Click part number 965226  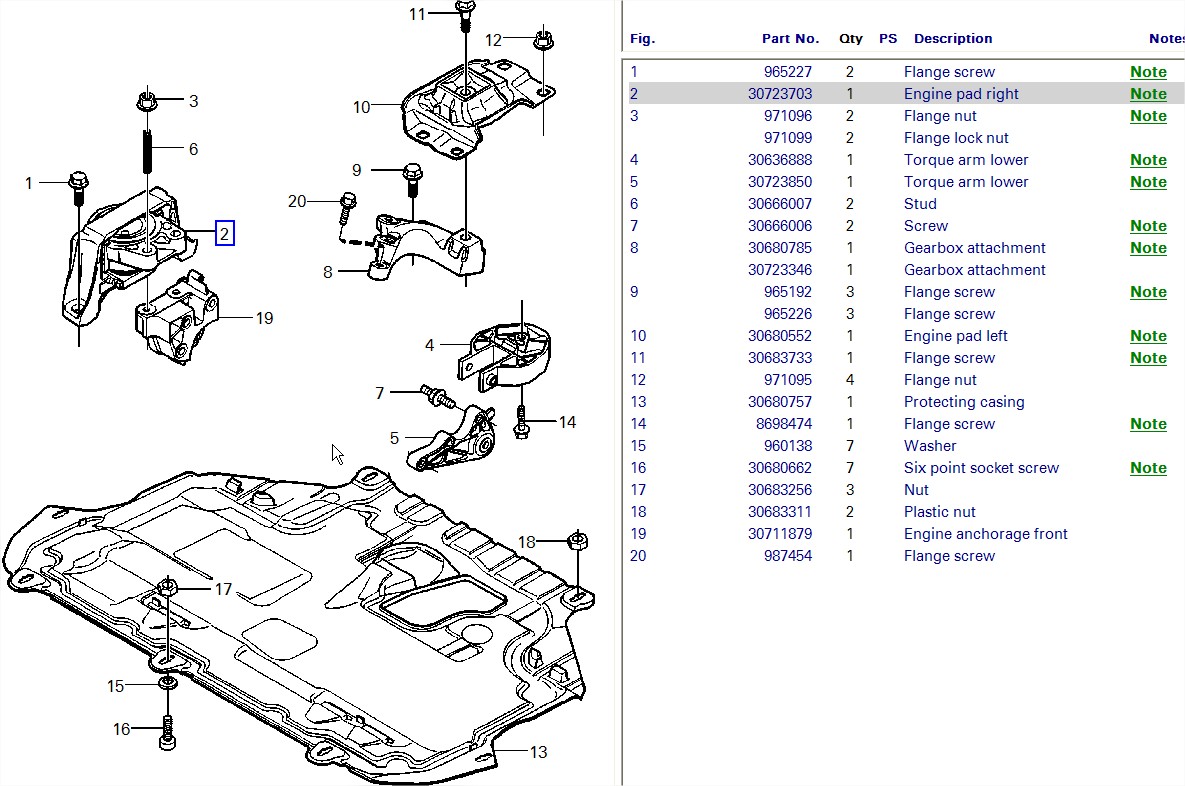[x=787, y=314]
